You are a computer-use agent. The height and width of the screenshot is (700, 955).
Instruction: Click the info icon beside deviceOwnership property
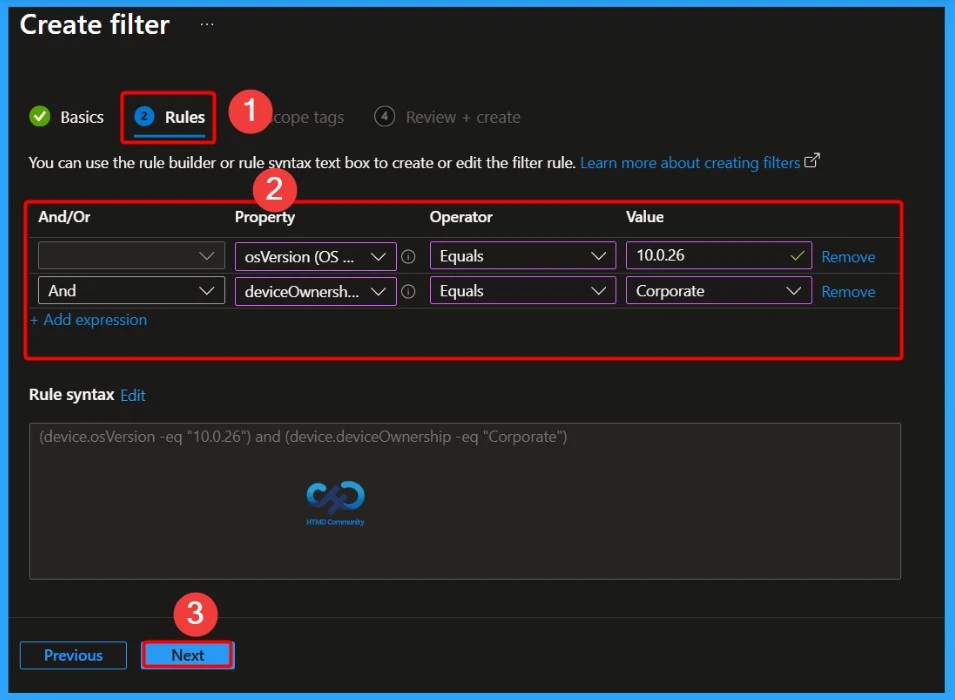tap(409, 291)
